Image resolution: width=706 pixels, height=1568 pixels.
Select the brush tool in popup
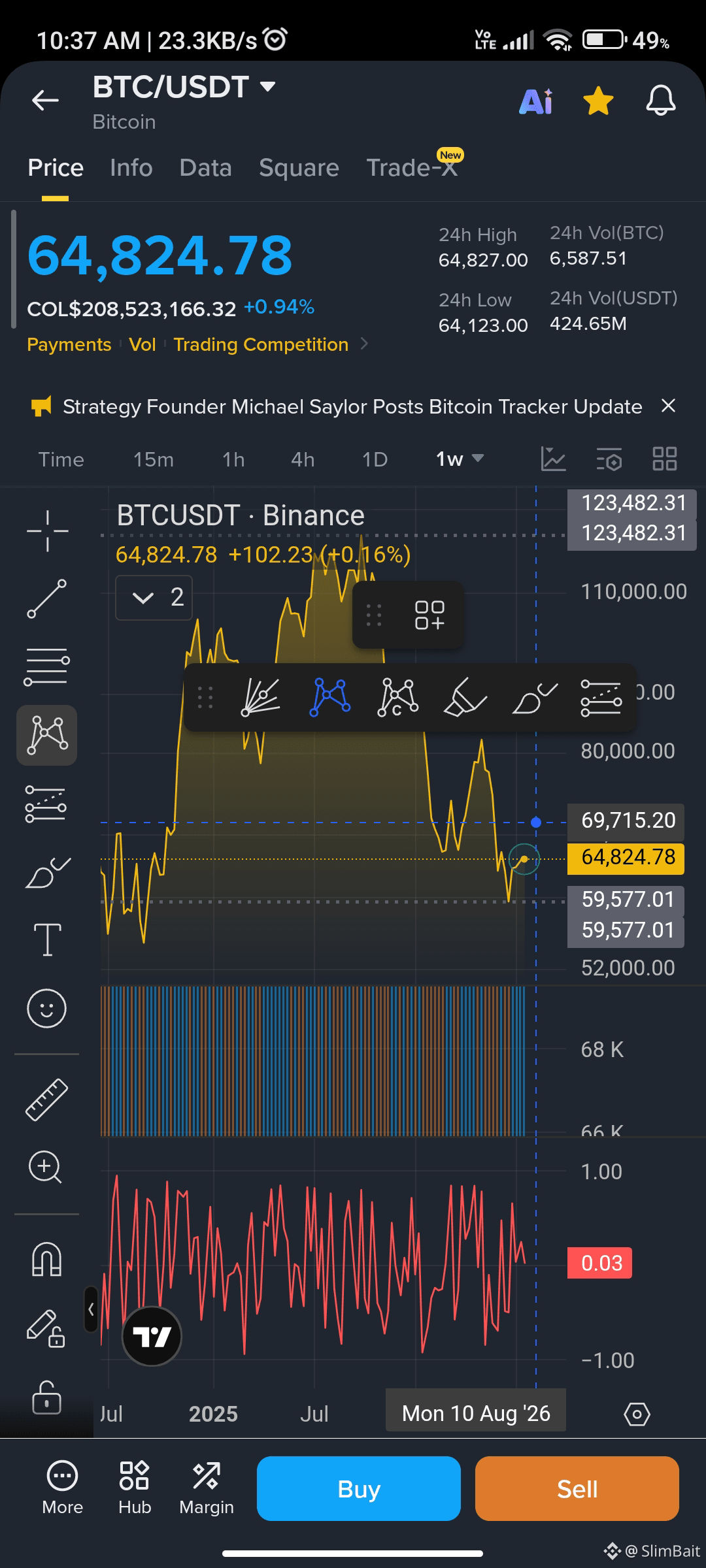click(x=535, y=697)
